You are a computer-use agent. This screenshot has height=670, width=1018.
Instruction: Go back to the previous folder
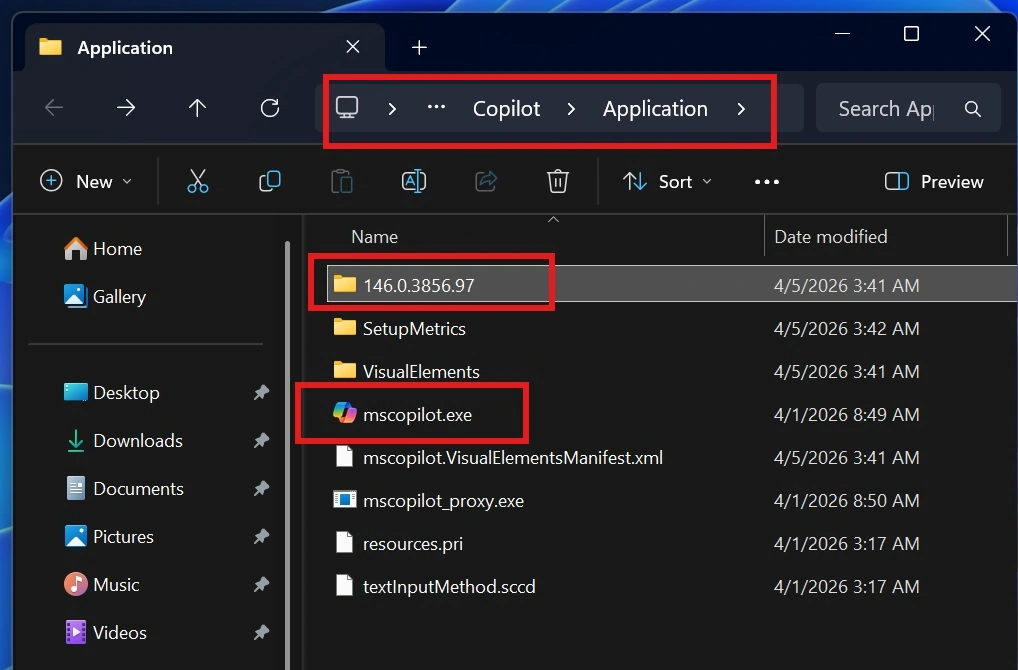coord(53,108)
